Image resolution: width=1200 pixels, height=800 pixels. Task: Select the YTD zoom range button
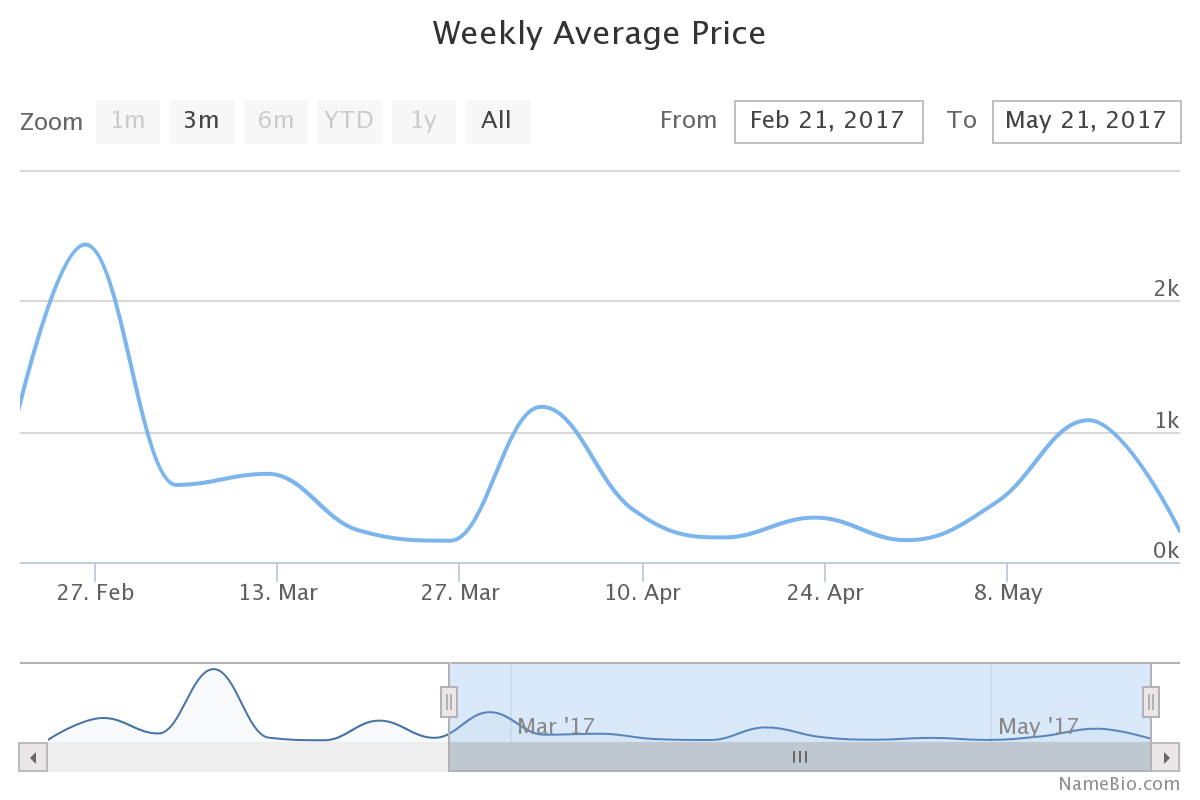349,121
